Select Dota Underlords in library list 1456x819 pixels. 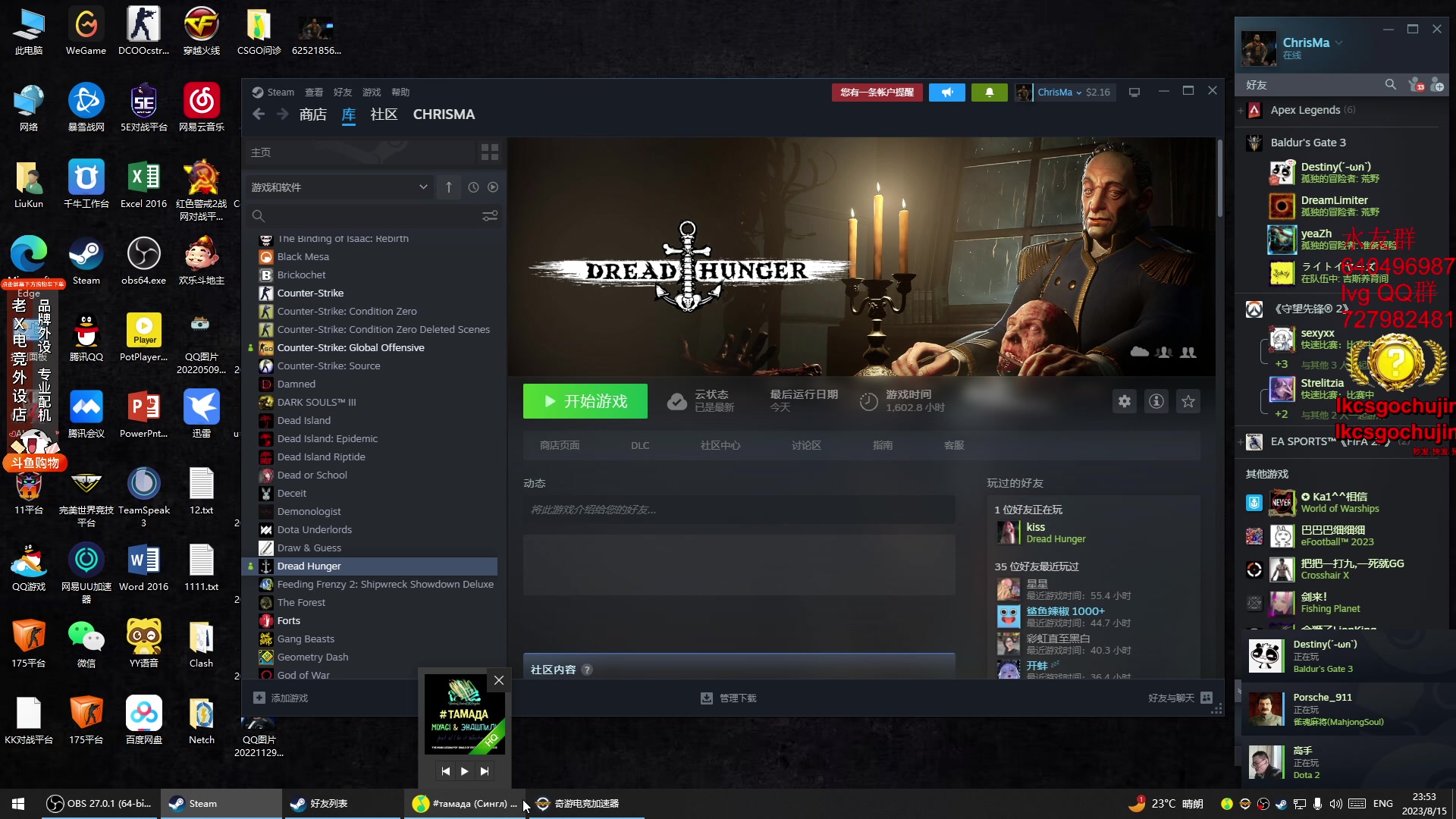point(372,530)
